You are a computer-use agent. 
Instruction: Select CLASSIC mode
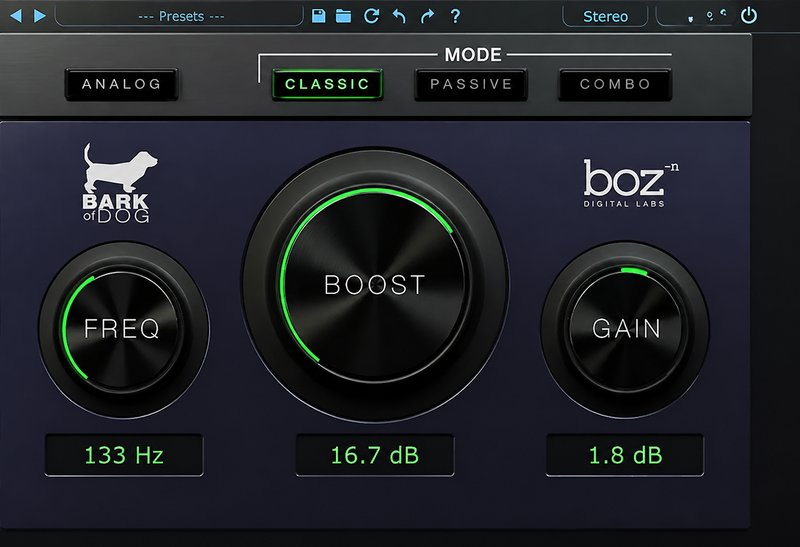click(327, 84)
